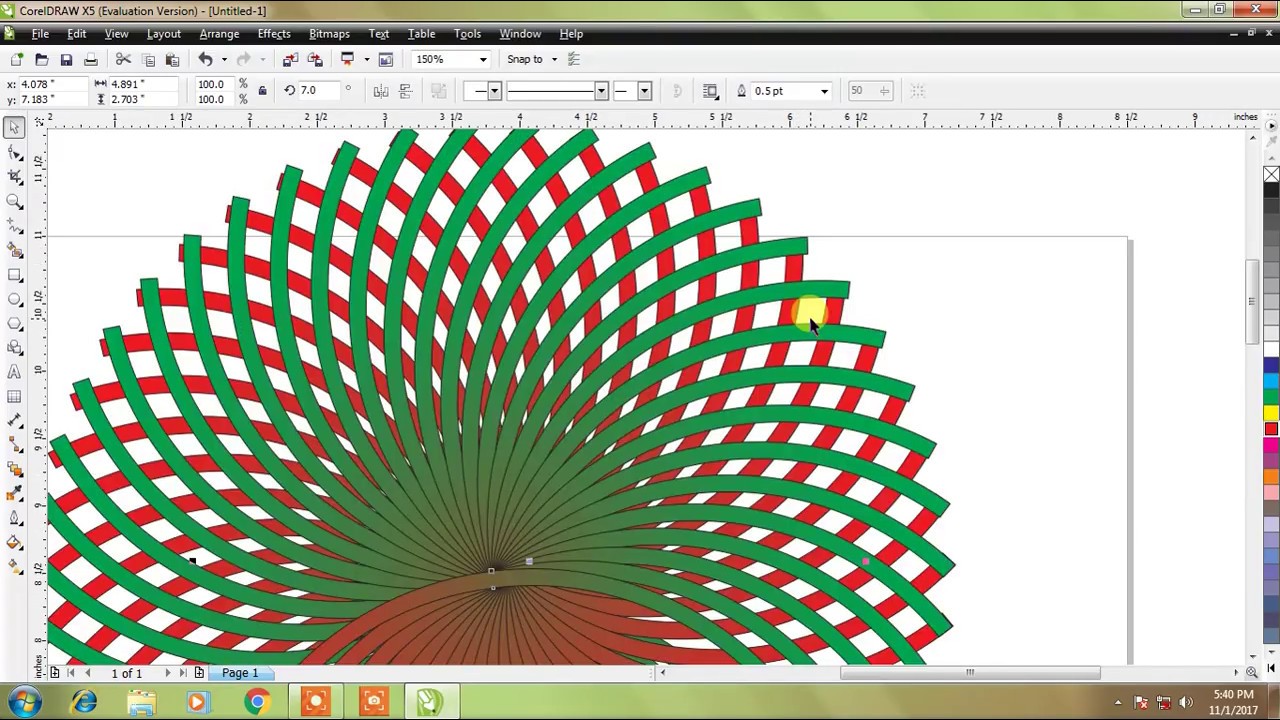The height and width of the screenshot is (720, 1280).
Task: Open the start arrowhead dropdown
Action: click(493, 91)
